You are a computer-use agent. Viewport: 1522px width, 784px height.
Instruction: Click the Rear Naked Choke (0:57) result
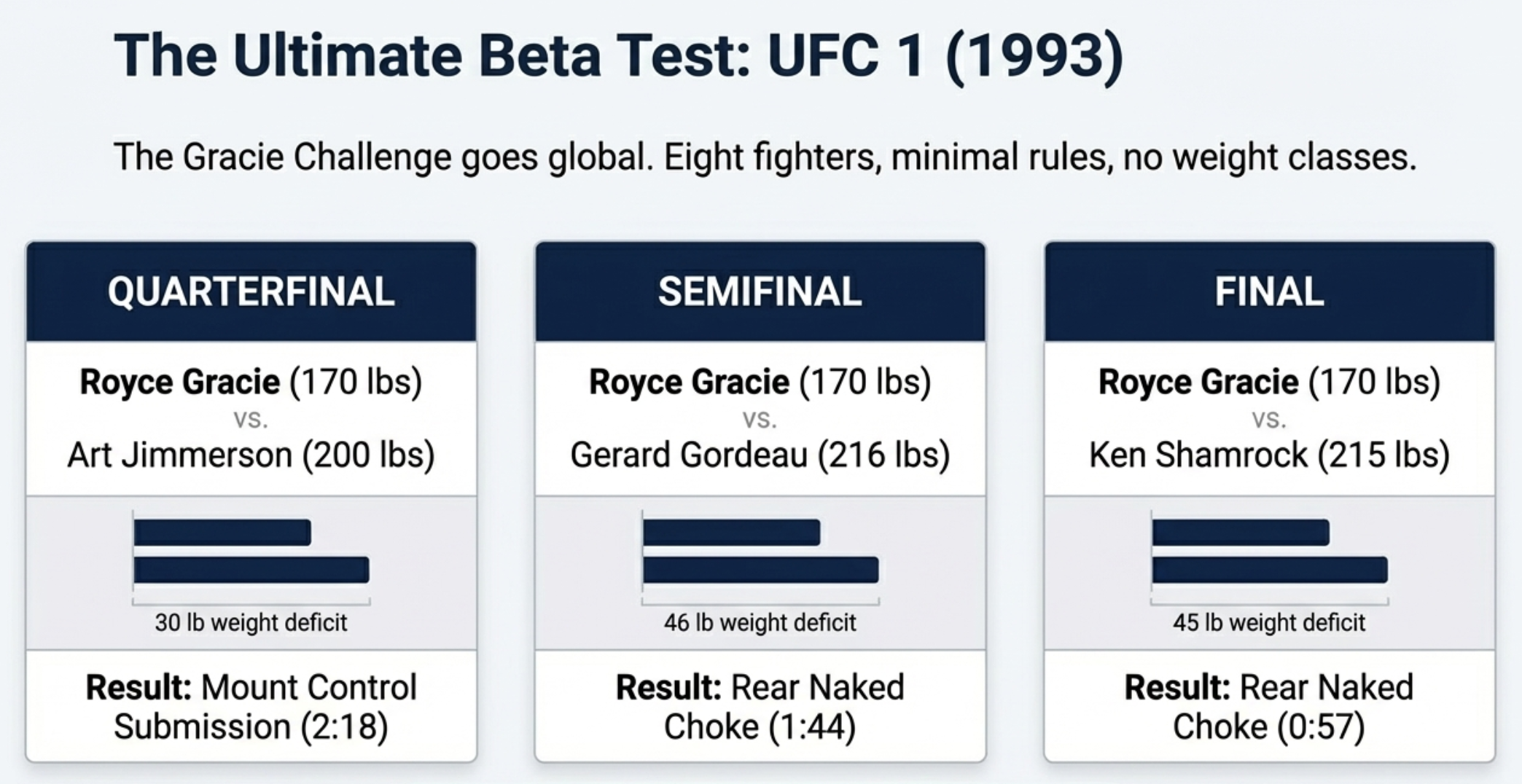click(x=1269, y=707)
